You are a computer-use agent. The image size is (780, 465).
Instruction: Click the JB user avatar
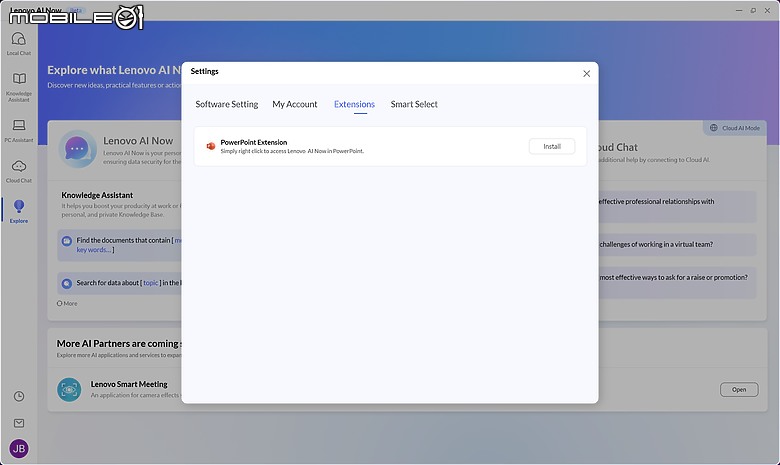coord(19,449)
